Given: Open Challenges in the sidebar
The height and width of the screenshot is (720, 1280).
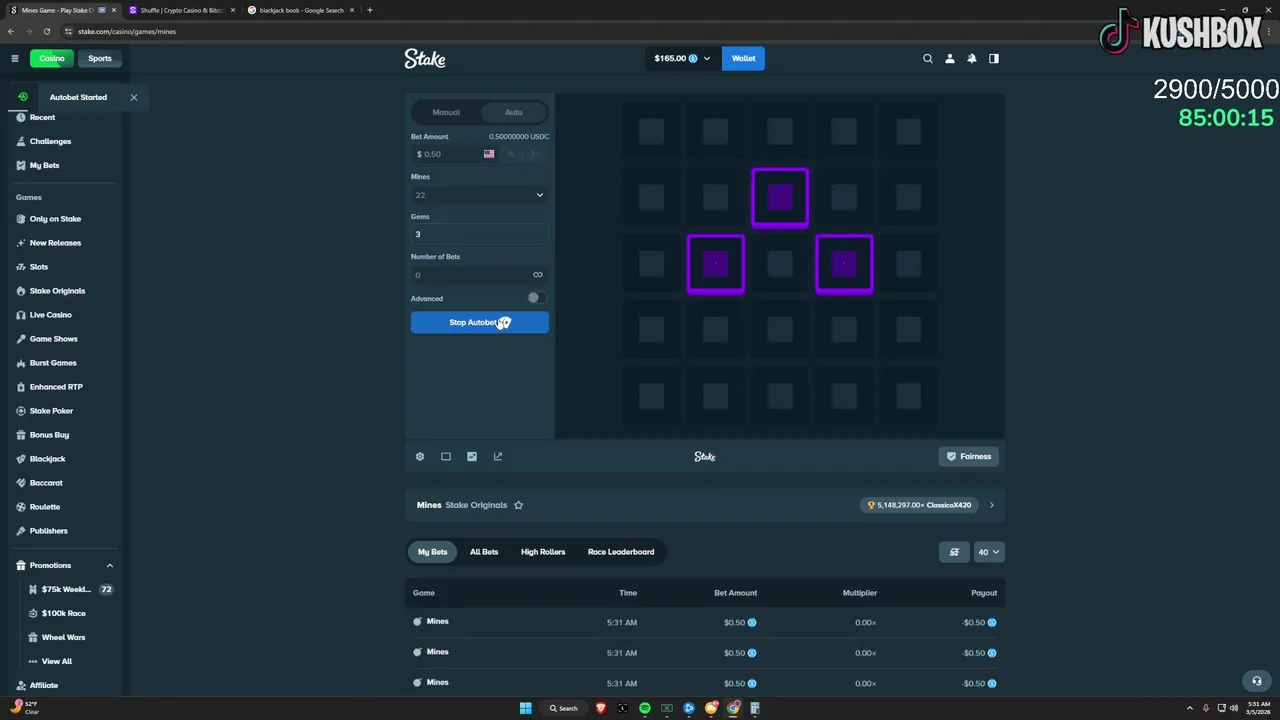Looking at the screenshot, I should click(50, 141).
